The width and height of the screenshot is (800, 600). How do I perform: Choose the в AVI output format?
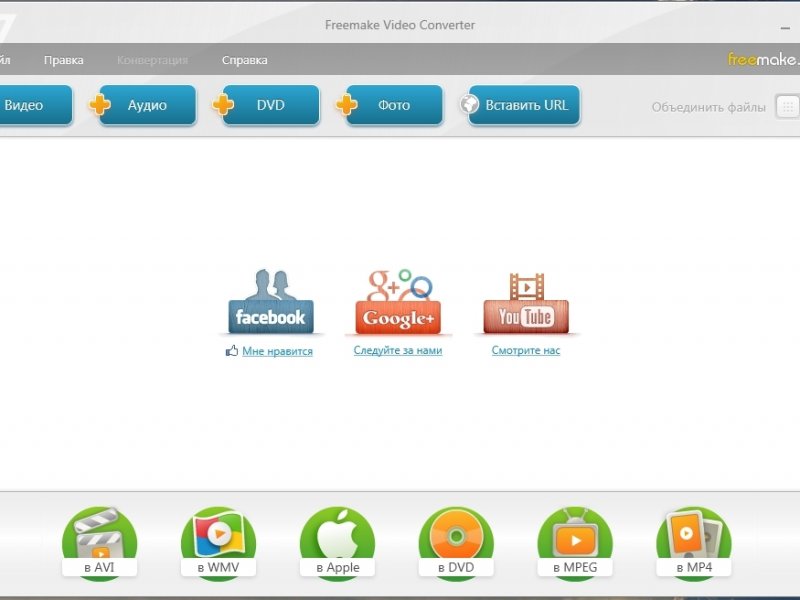[x=99, y=543]
